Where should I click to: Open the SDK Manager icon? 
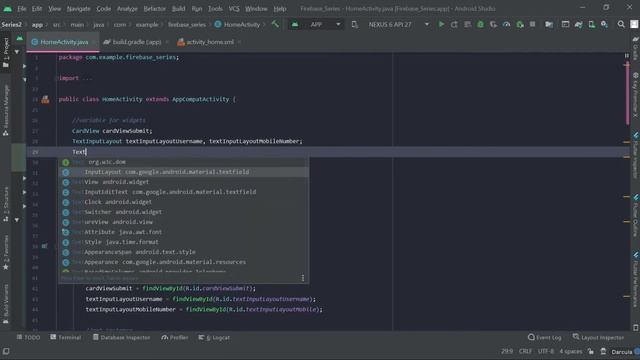pyautogui.click(x=604, y=24)
